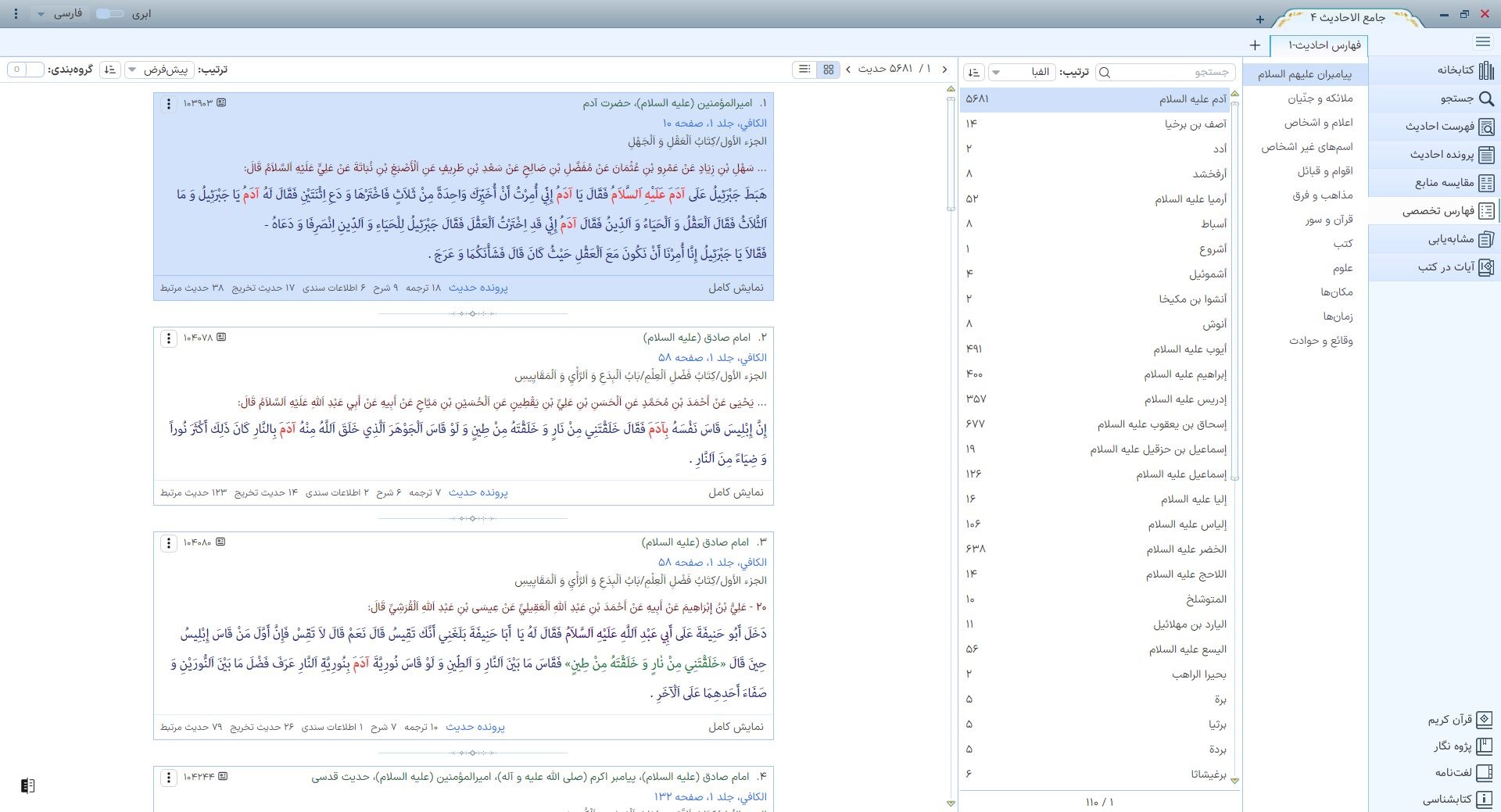
Task: Open options menu of hadith number 2
Action: point(168,338)
